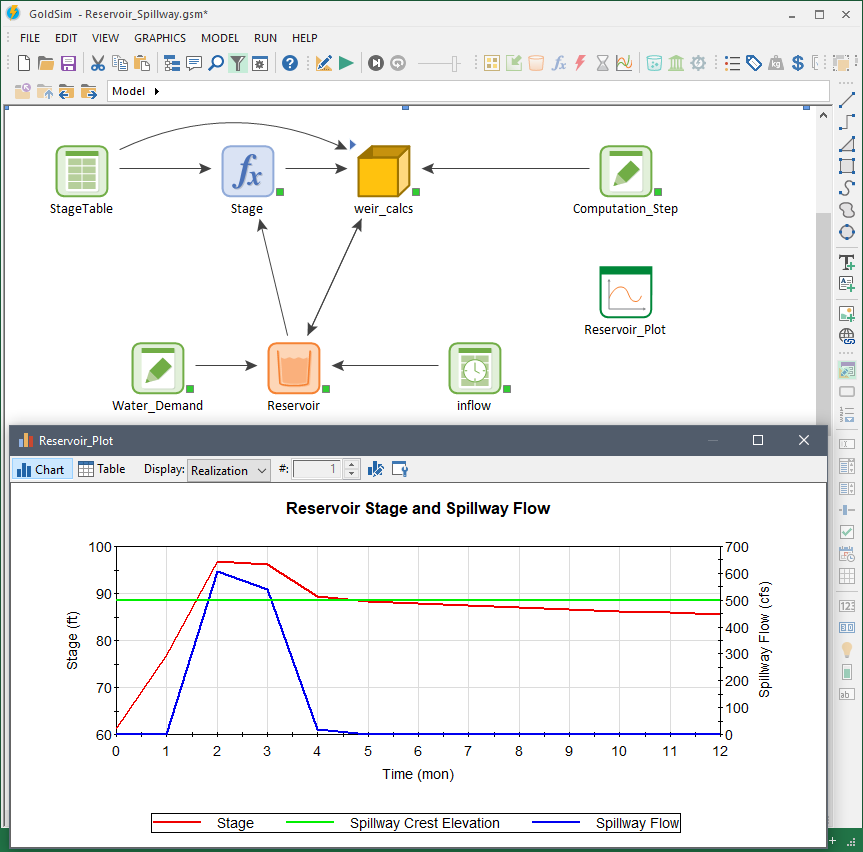
Task: Open the HELP menu
Action: click(304, 38)
